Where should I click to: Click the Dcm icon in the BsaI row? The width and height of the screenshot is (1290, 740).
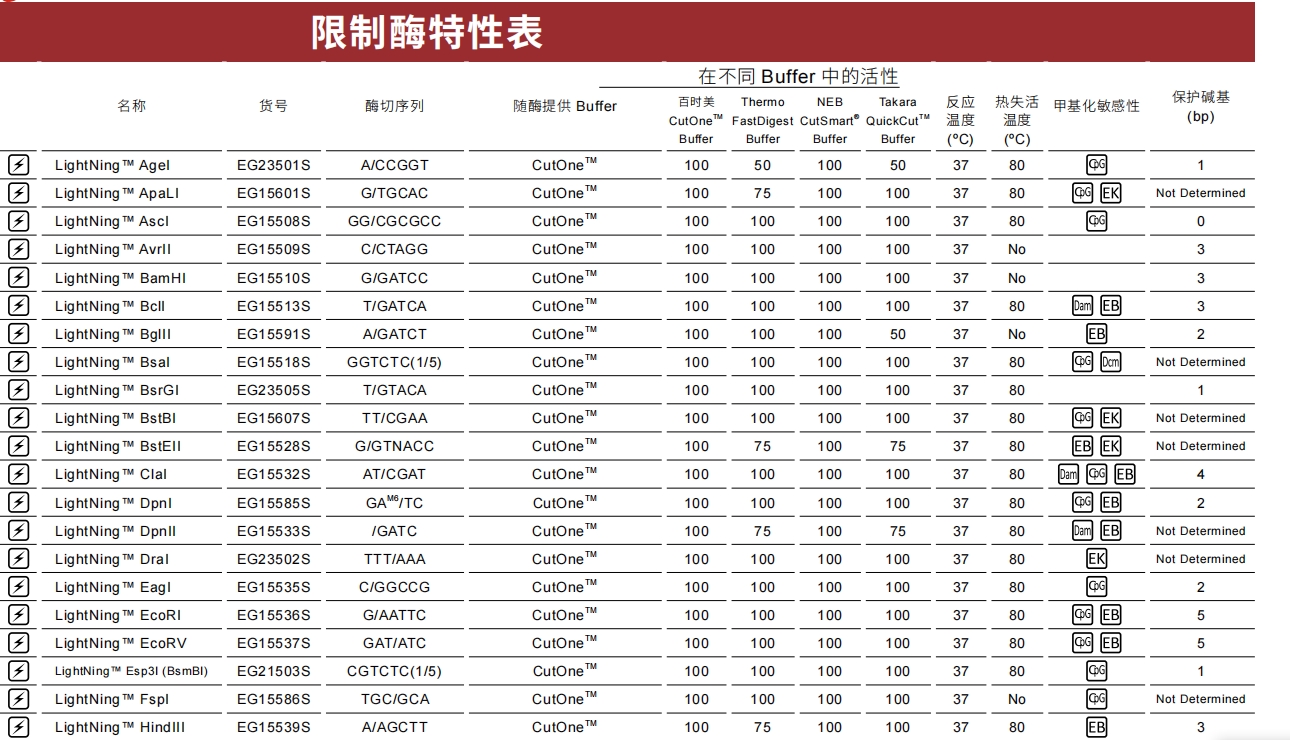pyautogui.click(x=1111, y=362)
